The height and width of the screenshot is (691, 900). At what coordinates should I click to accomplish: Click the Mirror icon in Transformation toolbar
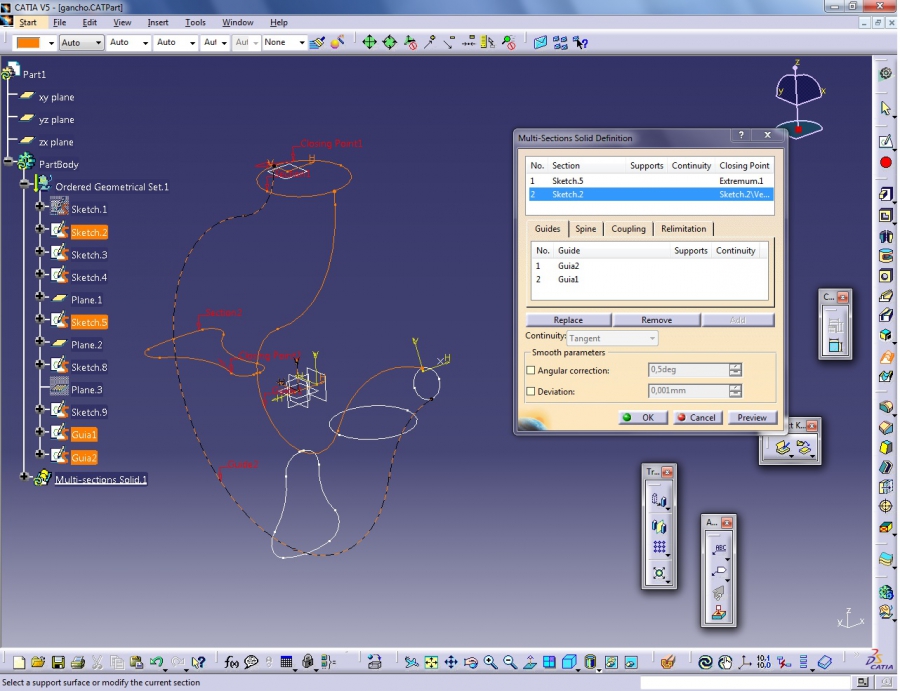click(x=659, y=526)
